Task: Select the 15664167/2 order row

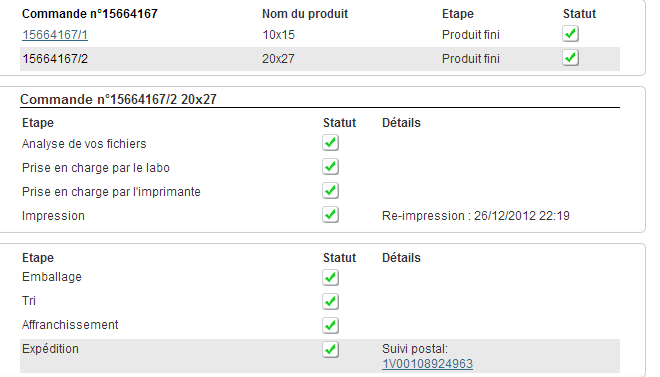Action: click(x=320, y=59)
